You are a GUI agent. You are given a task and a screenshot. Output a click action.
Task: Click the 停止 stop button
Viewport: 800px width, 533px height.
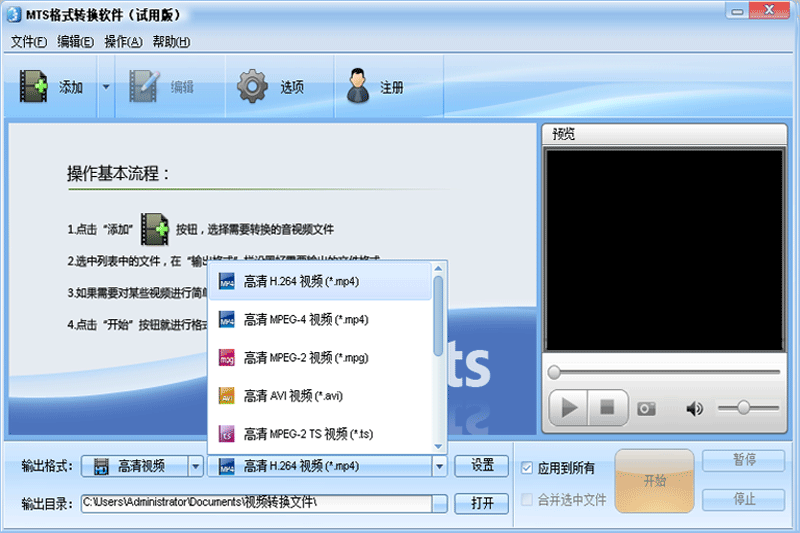pyautogui.click(x=743, y=499)
